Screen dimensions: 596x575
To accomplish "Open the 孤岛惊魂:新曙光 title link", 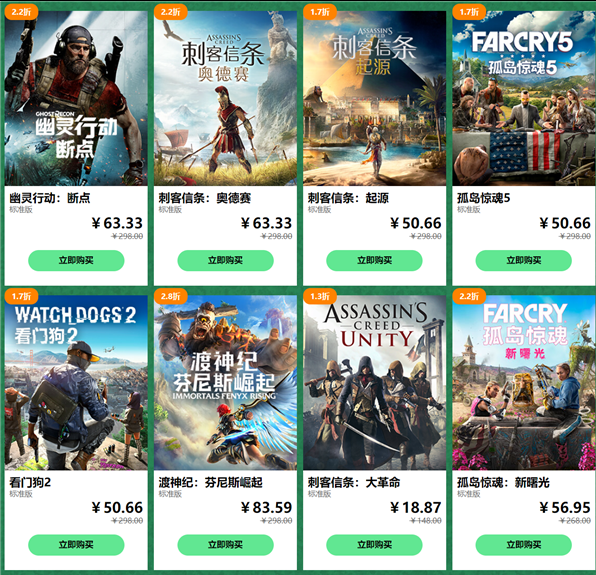I will point(503,482).
